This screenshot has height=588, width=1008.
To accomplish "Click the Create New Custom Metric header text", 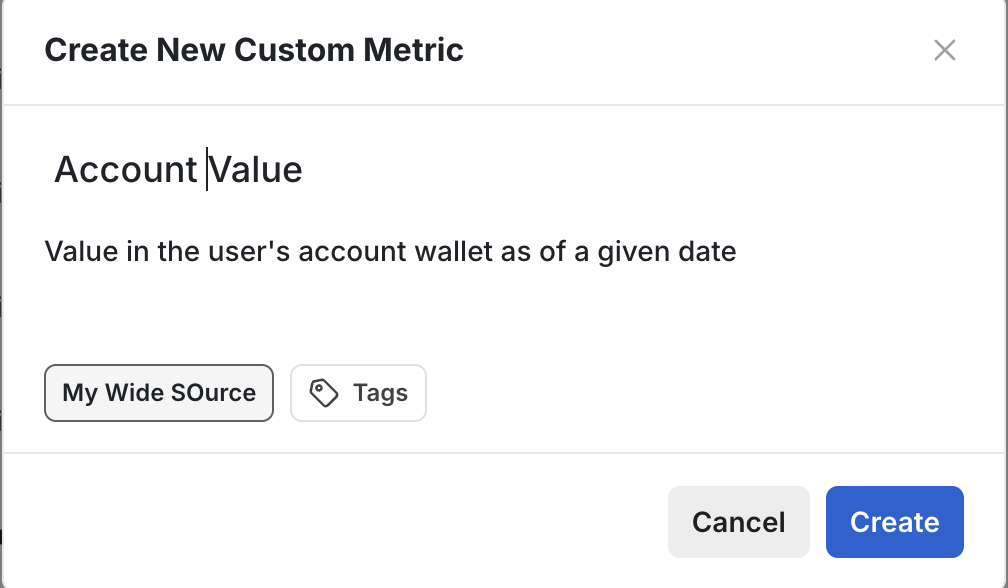I will [x=253, y=49].
